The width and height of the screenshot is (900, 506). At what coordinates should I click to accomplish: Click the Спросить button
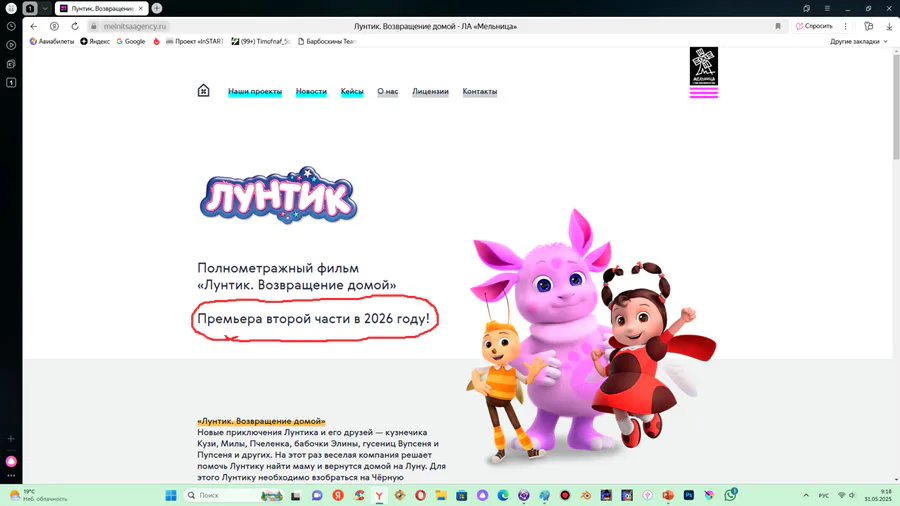click(x=814, y=26)
